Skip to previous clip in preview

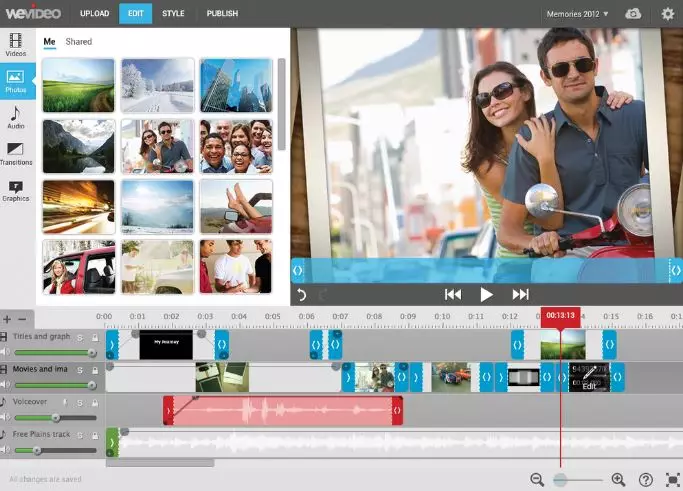coord(453,295)
